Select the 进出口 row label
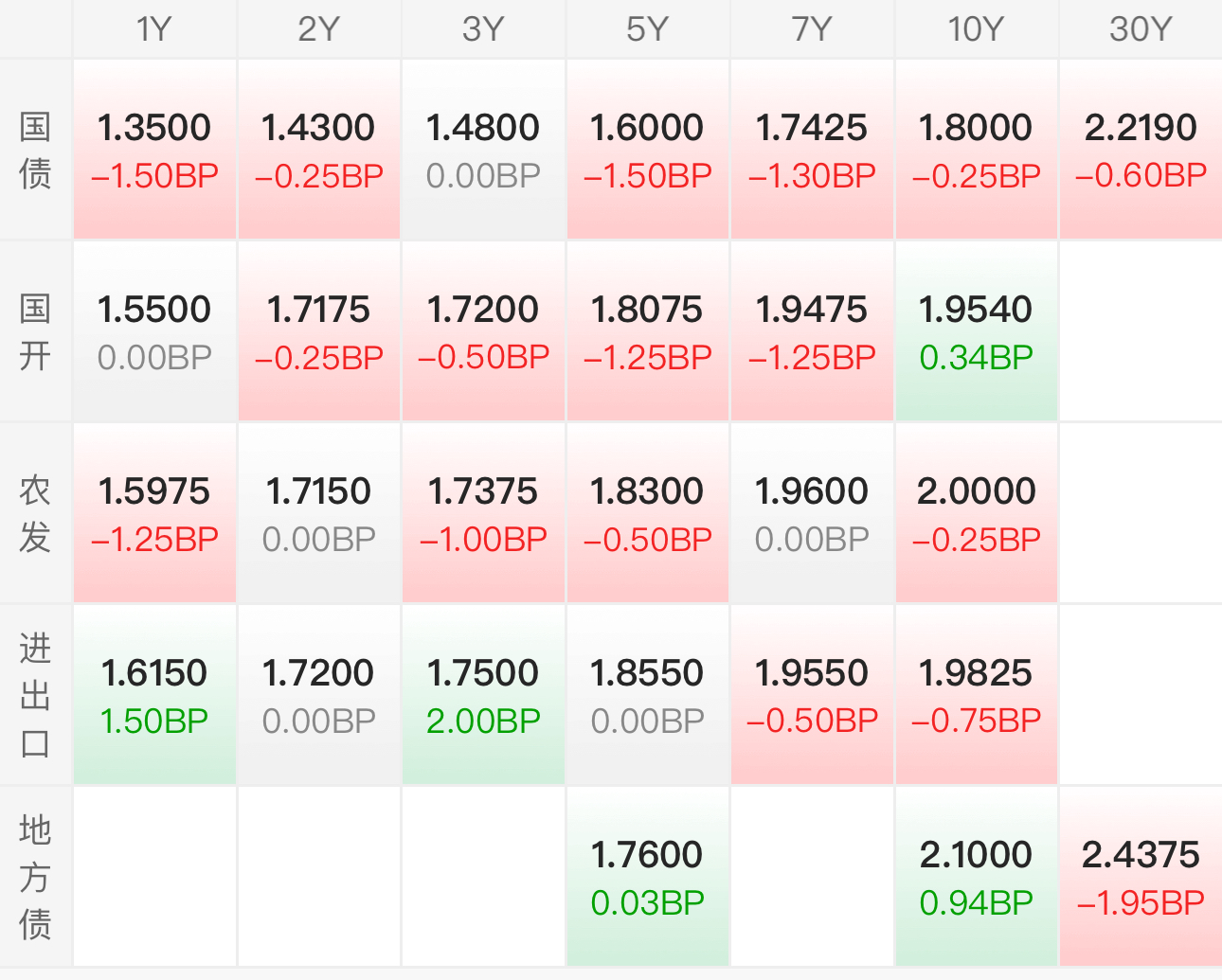 click(35, 695)
